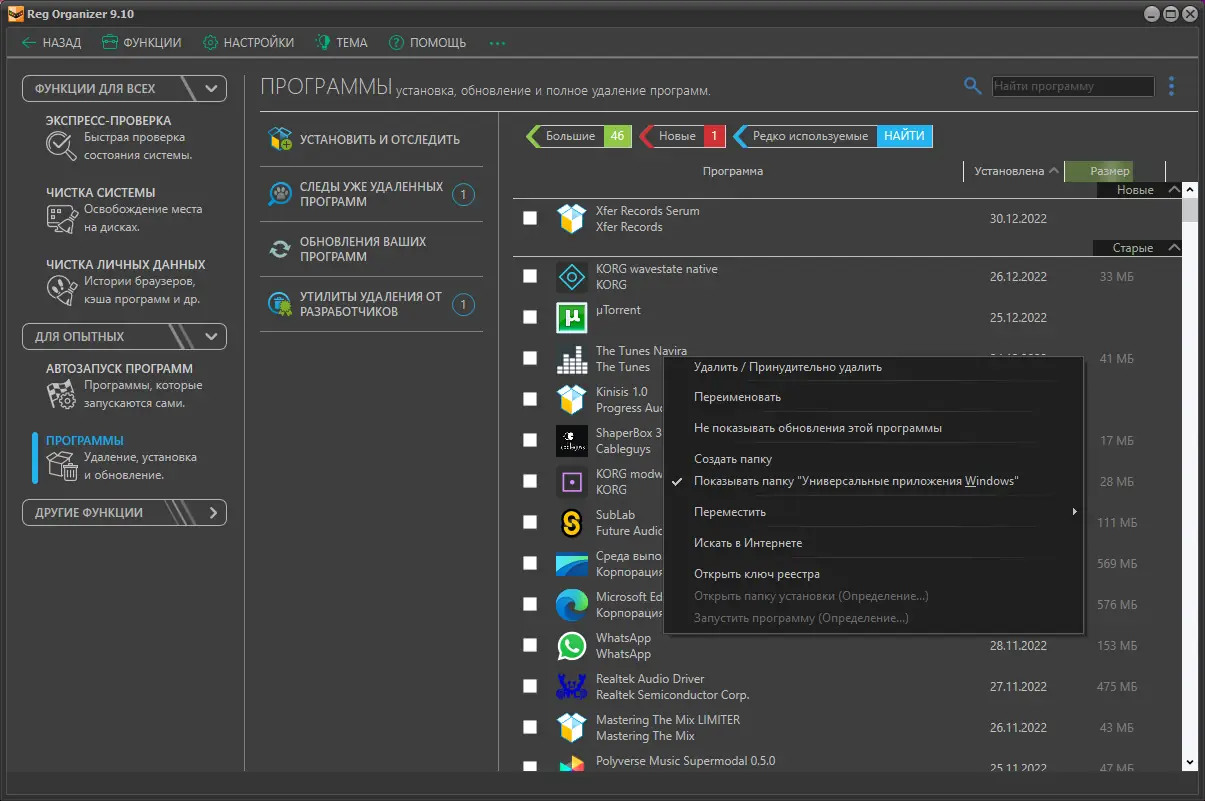This screenshot has height=801, width=1205.
Task: Go back with the Назад button
Action: (52, 43)
